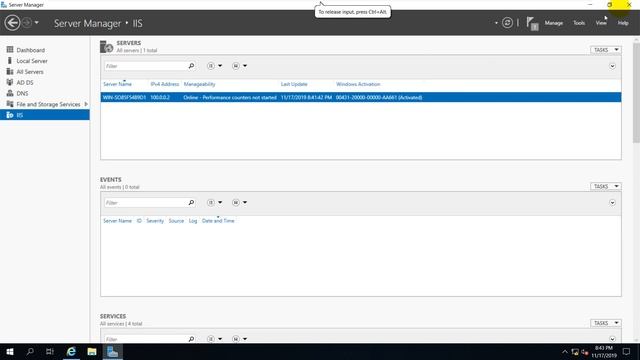Click IP address 10.0.0.2 cell
The height and width of the screenshot is (360, 640).
tap(160, 98)
